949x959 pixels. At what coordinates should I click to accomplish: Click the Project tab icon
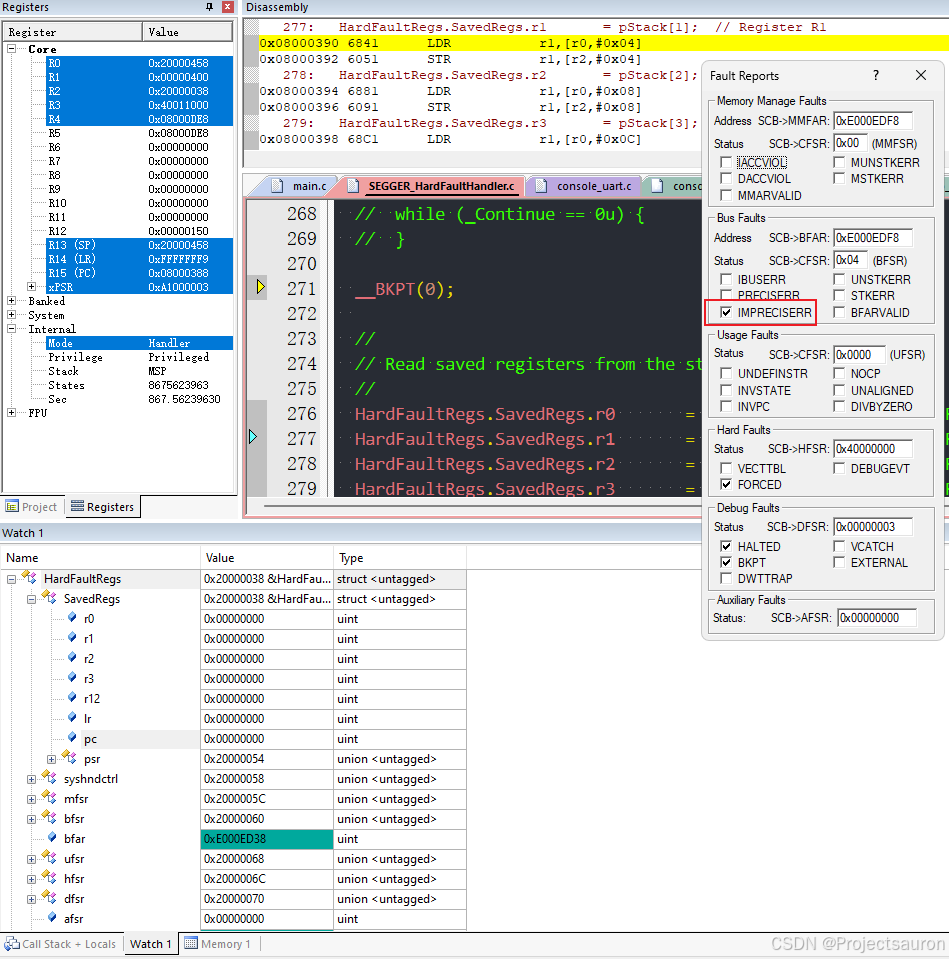tap(12, 506)
